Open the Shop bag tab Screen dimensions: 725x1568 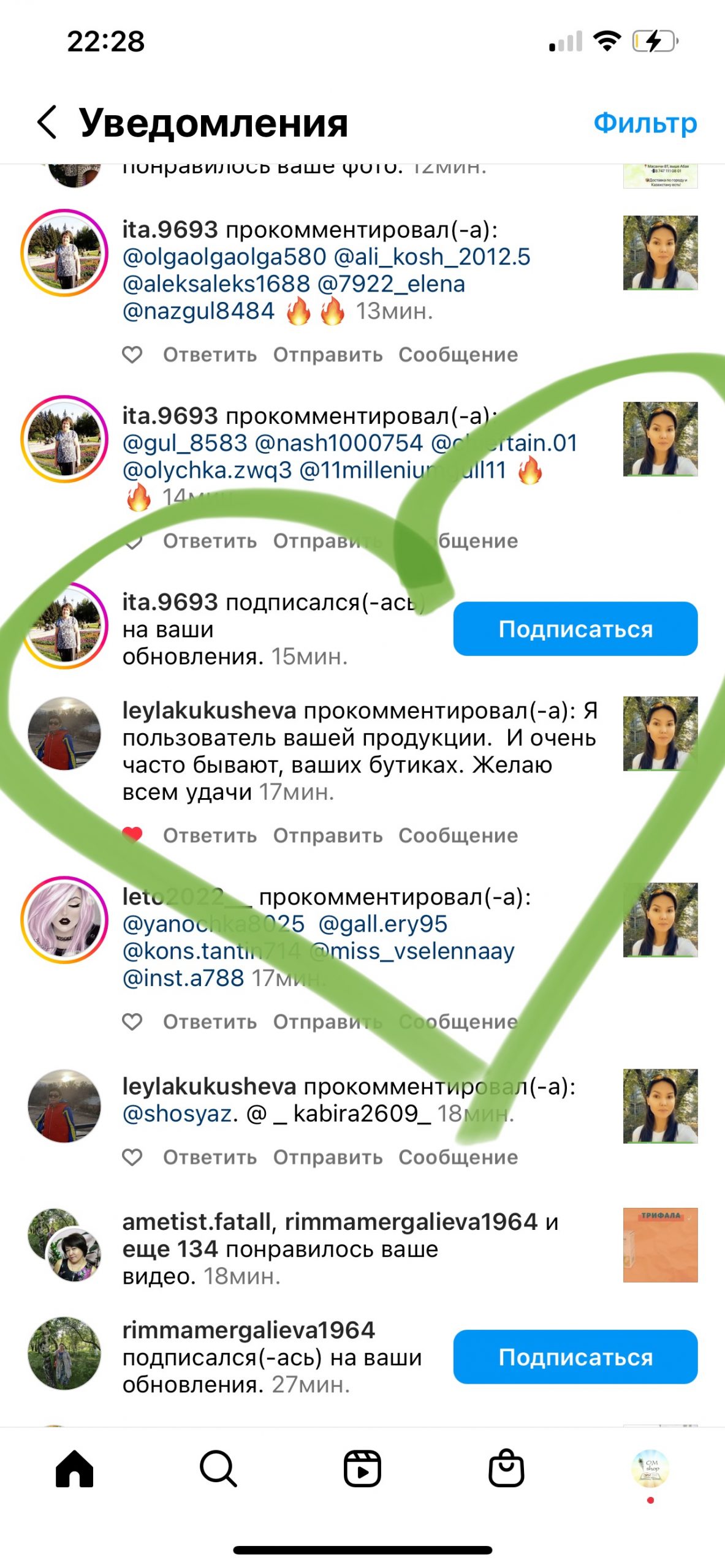pyautogui.click(x=506, y=1468)
